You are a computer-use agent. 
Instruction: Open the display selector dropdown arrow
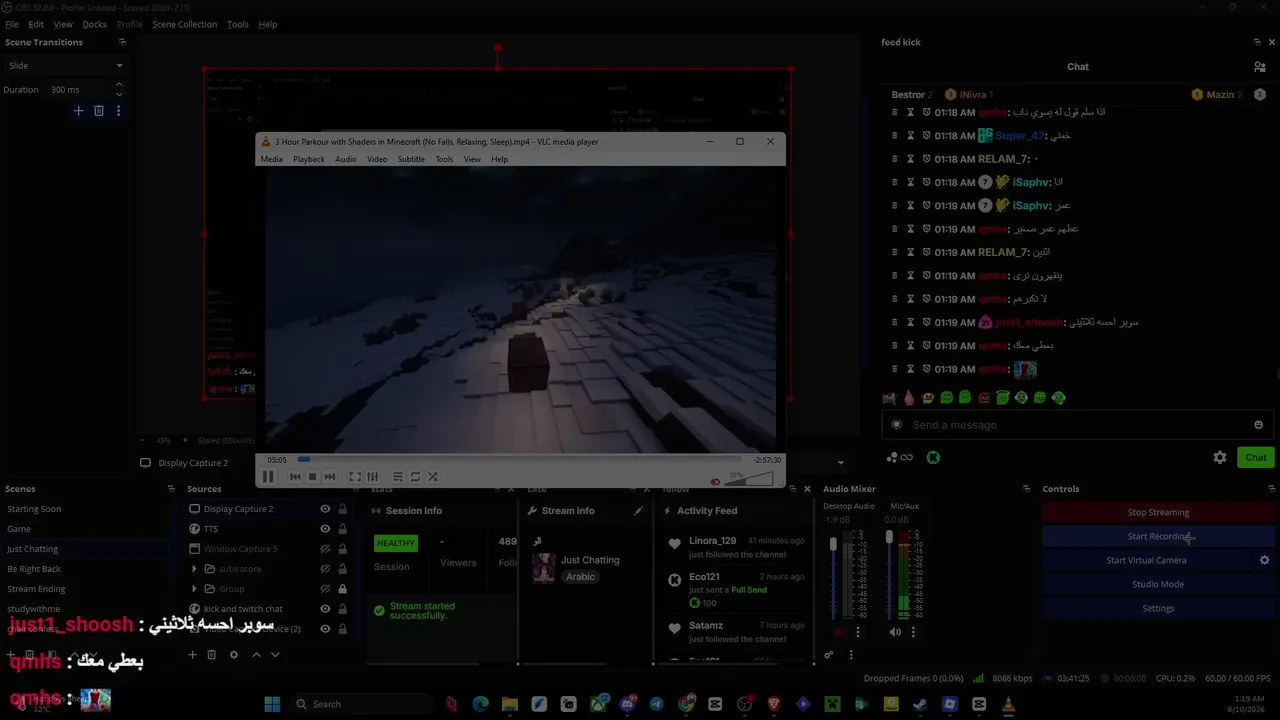coord(840,463)
